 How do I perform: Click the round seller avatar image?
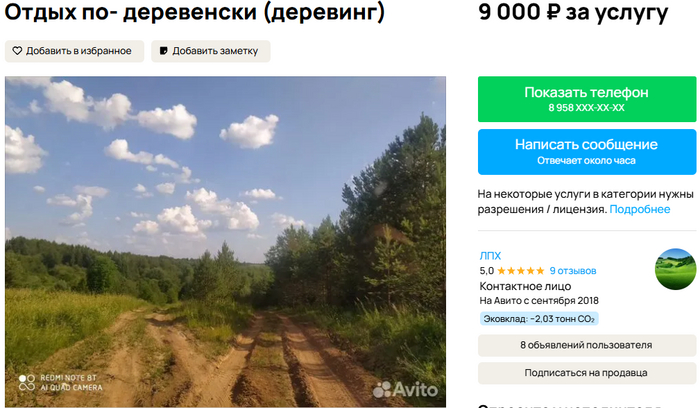pos(675,269)
